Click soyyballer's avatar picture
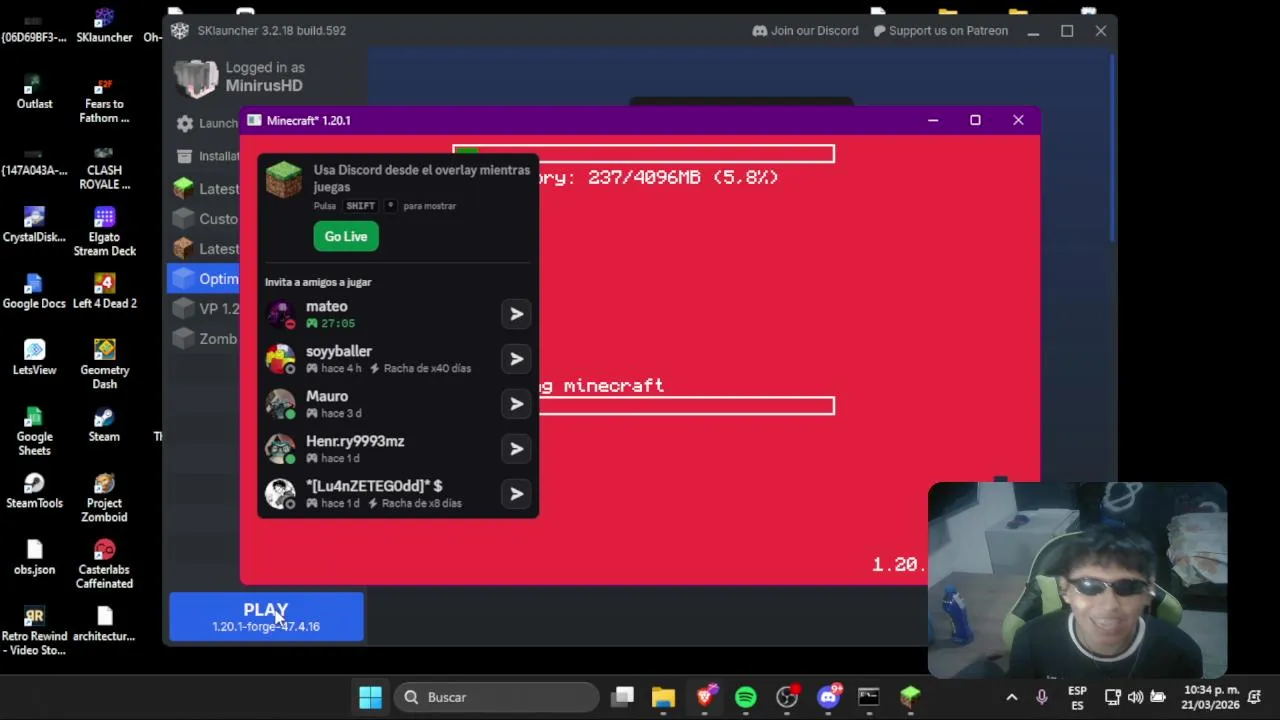Image resolution: width=1280 pixels, height=720 pixels. tap(280, 359)
